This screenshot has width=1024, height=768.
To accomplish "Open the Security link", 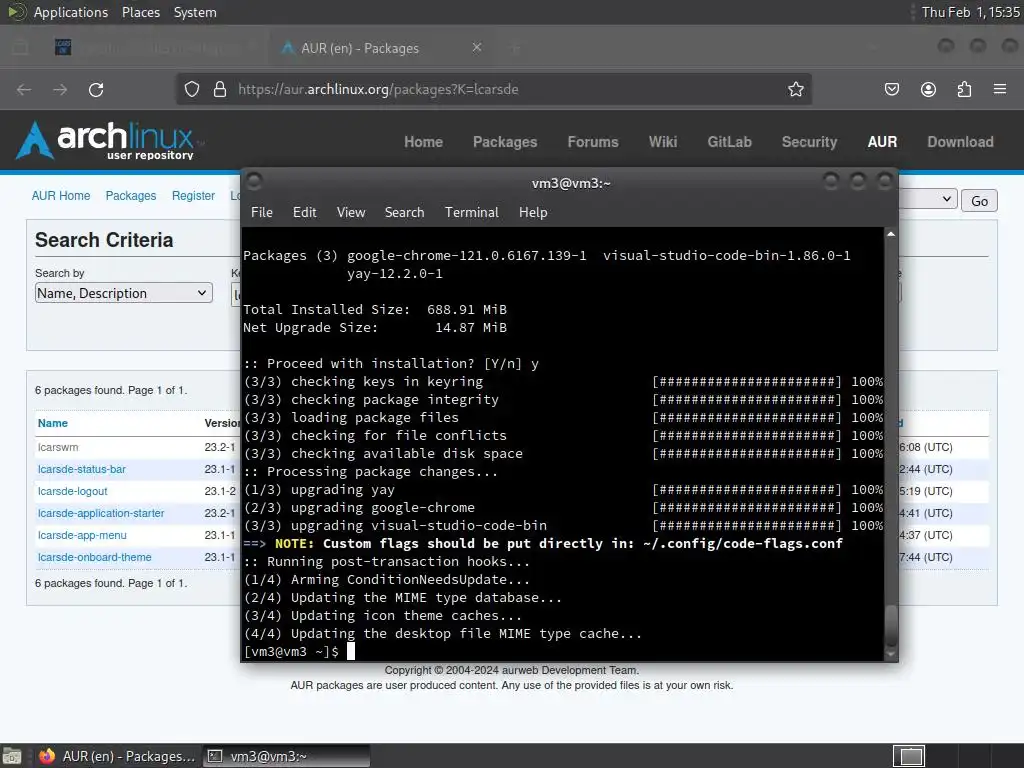I will [x=809, y=142].
